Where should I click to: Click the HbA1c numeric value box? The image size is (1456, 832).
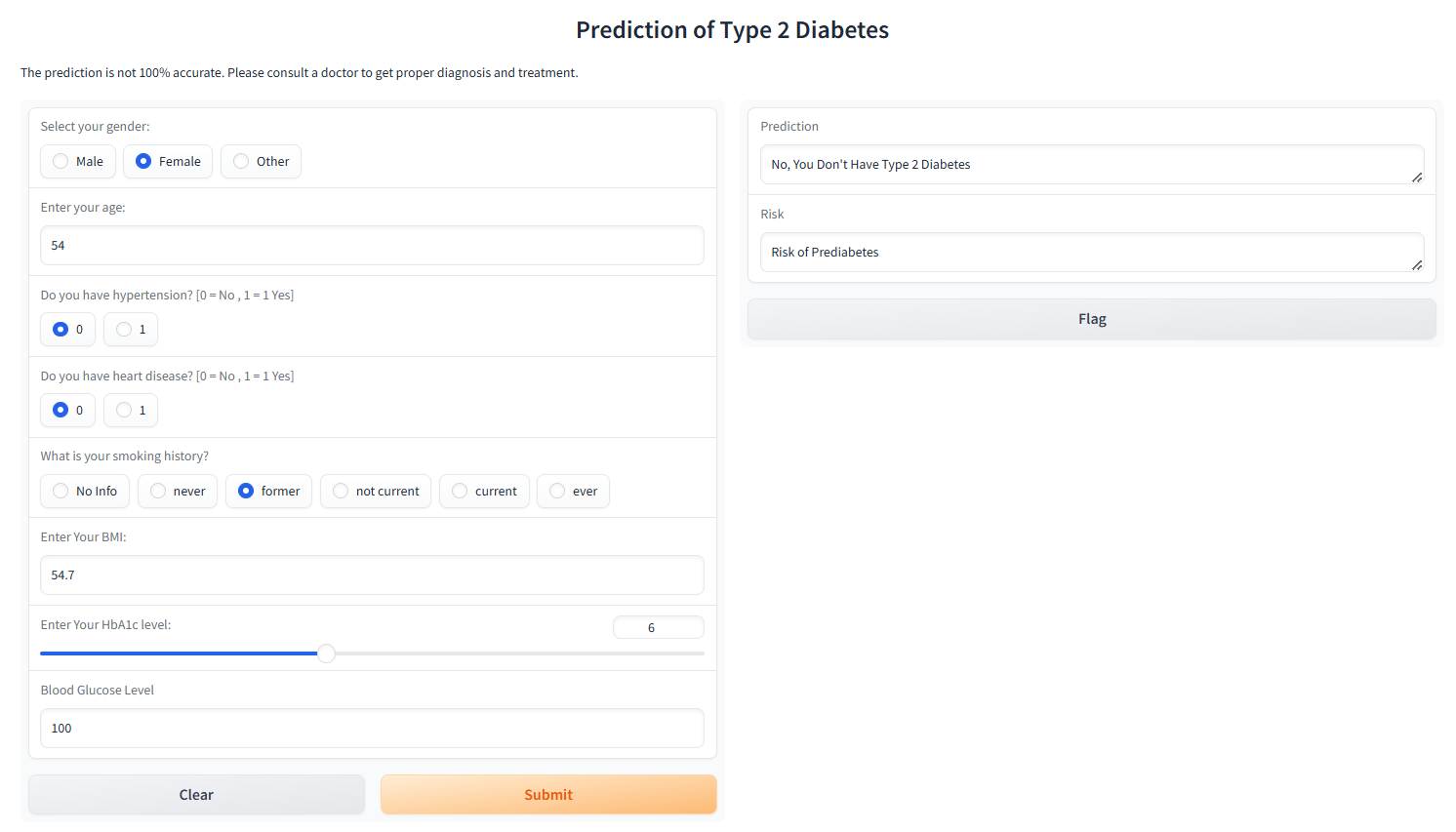pos(658,628)
